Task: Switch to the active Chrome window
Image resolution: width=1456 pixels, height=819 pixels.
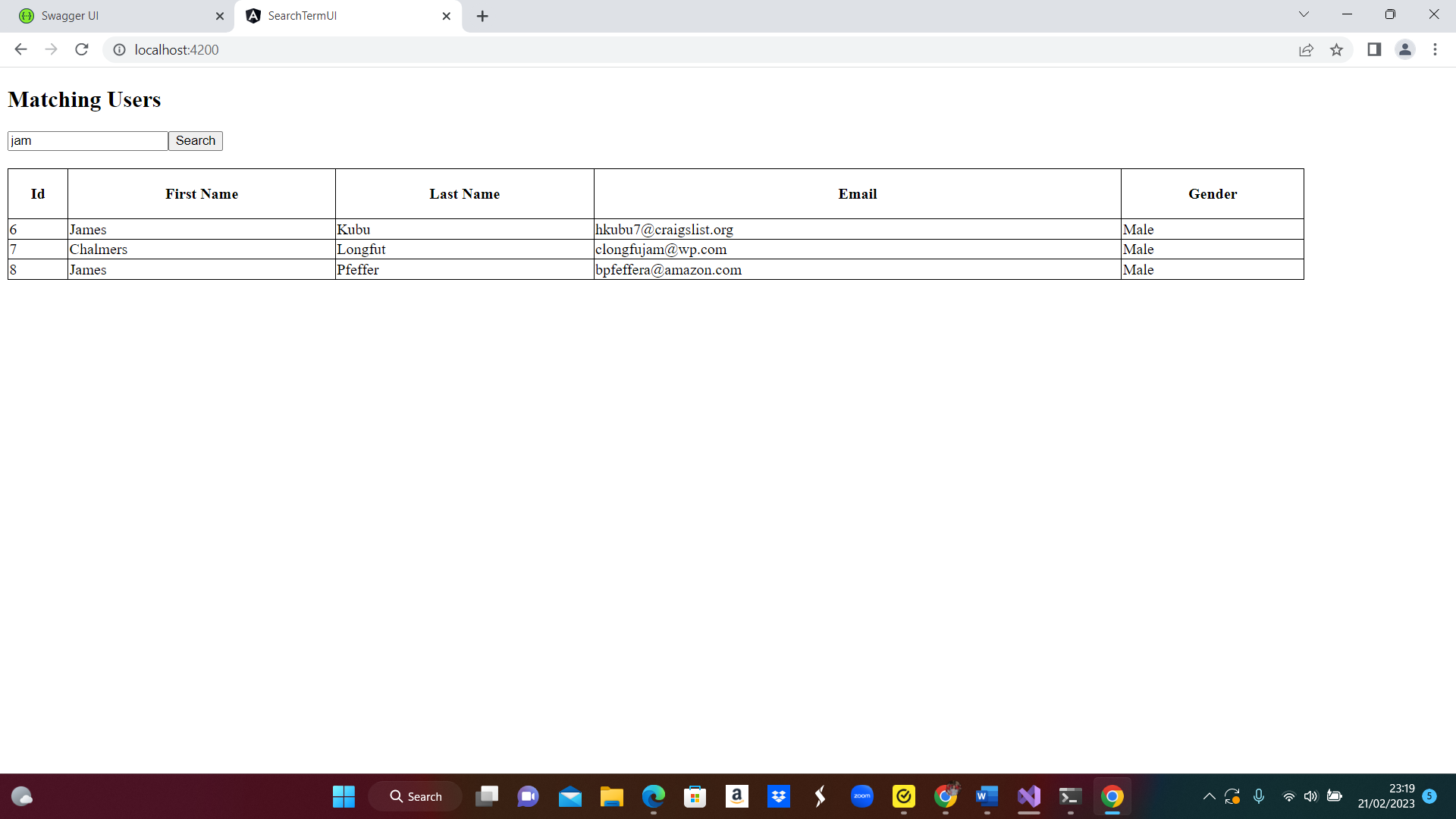Action: pyautogui.click(x=1112, y=796)
